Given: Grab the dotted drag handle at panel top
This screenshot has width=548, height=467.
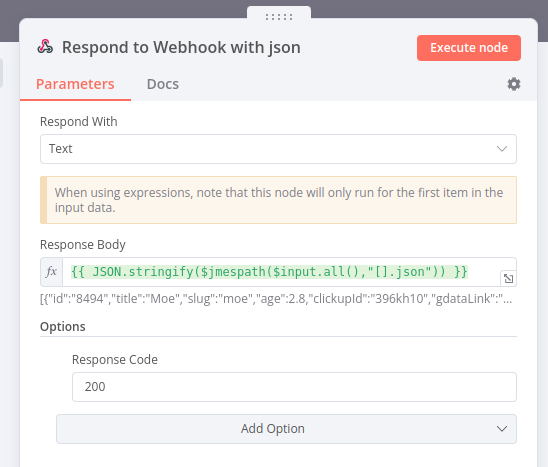Looking at the screenshot, I should pyautogui.click(x=279, y=16).
